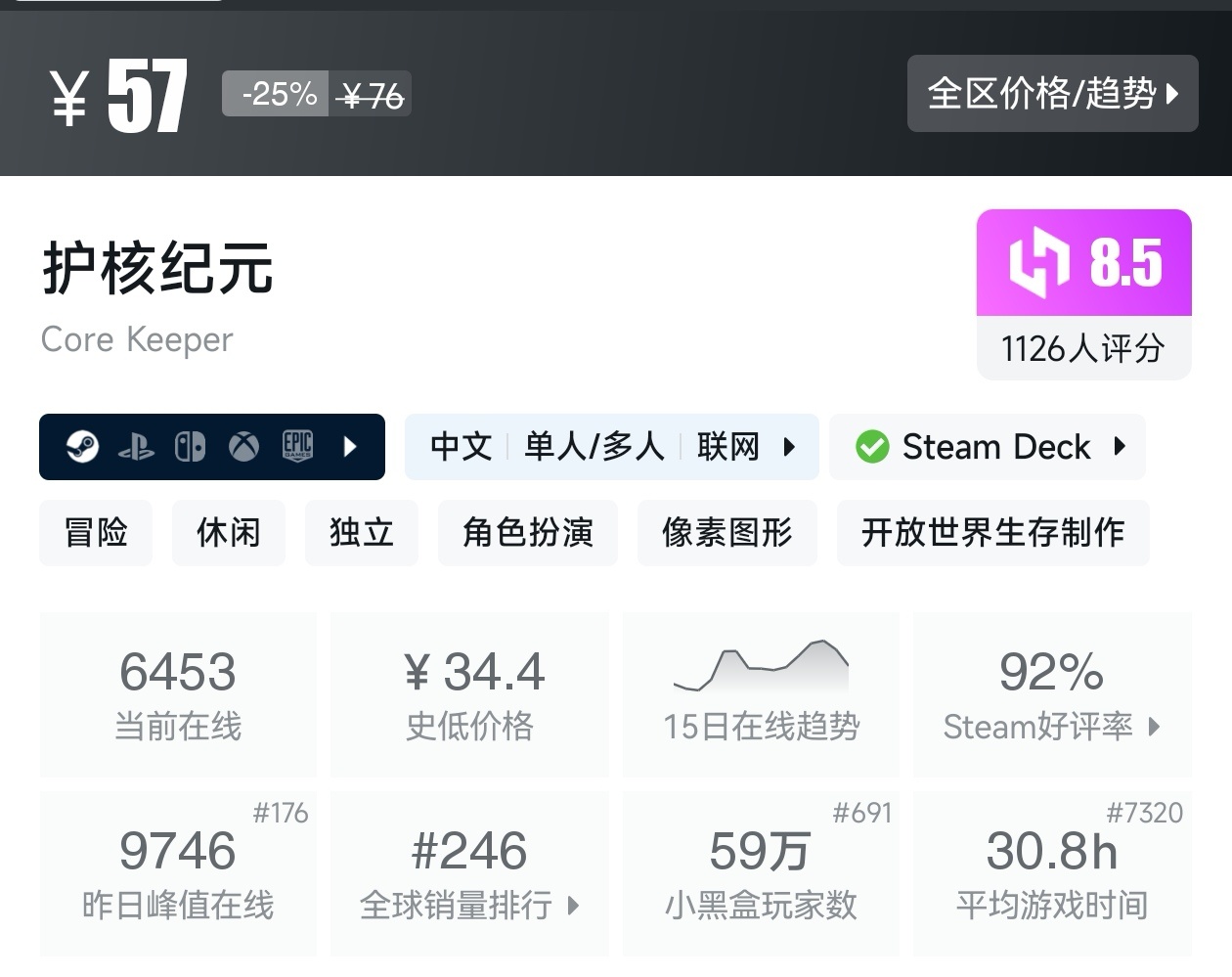Image resolution: width=1232 pixels, height=977 pixels.
Task: Select the 角色扮演 tag
Action: pos(528,532)
